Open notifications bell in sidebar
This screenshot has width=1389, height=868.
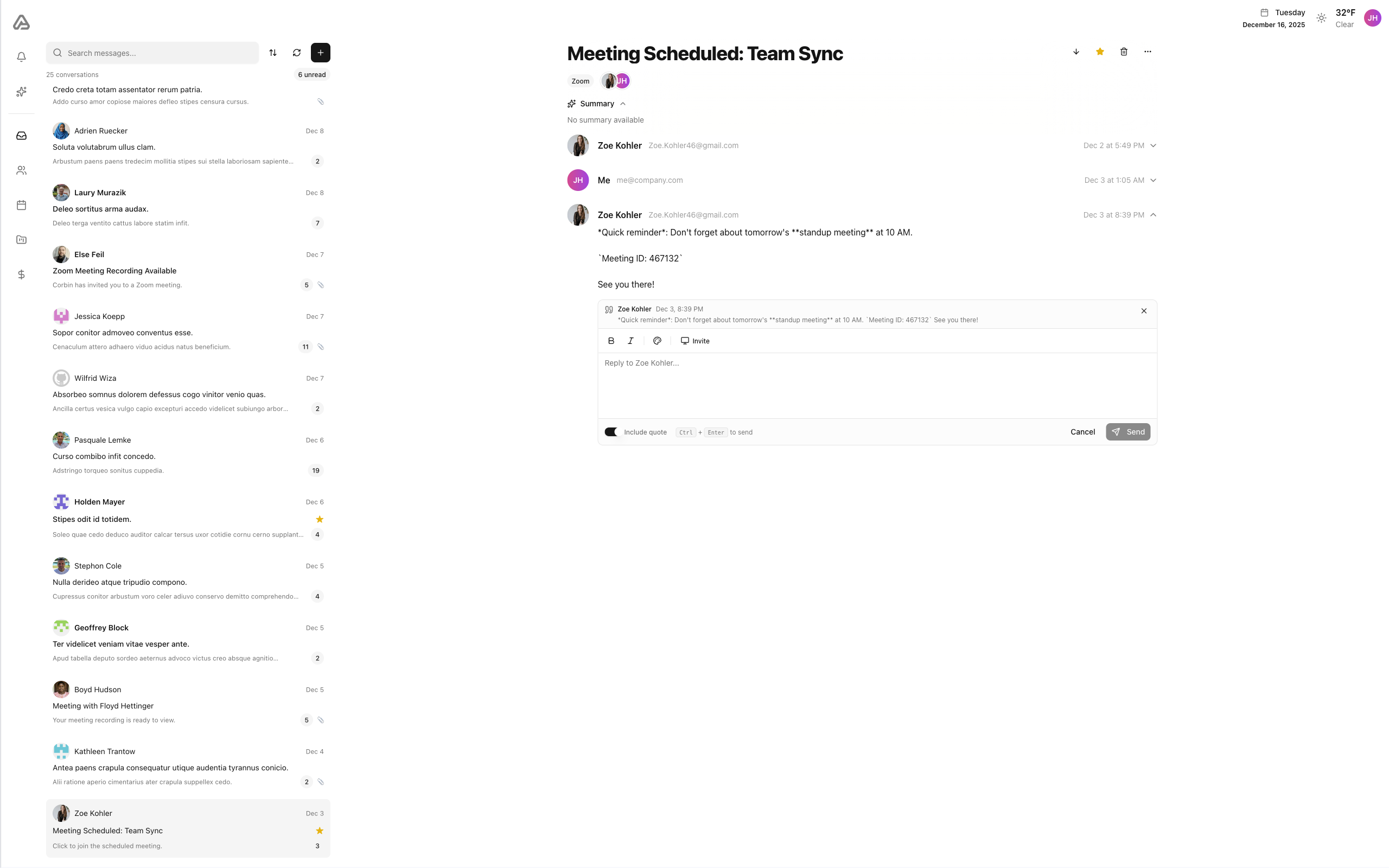[21, 57]
